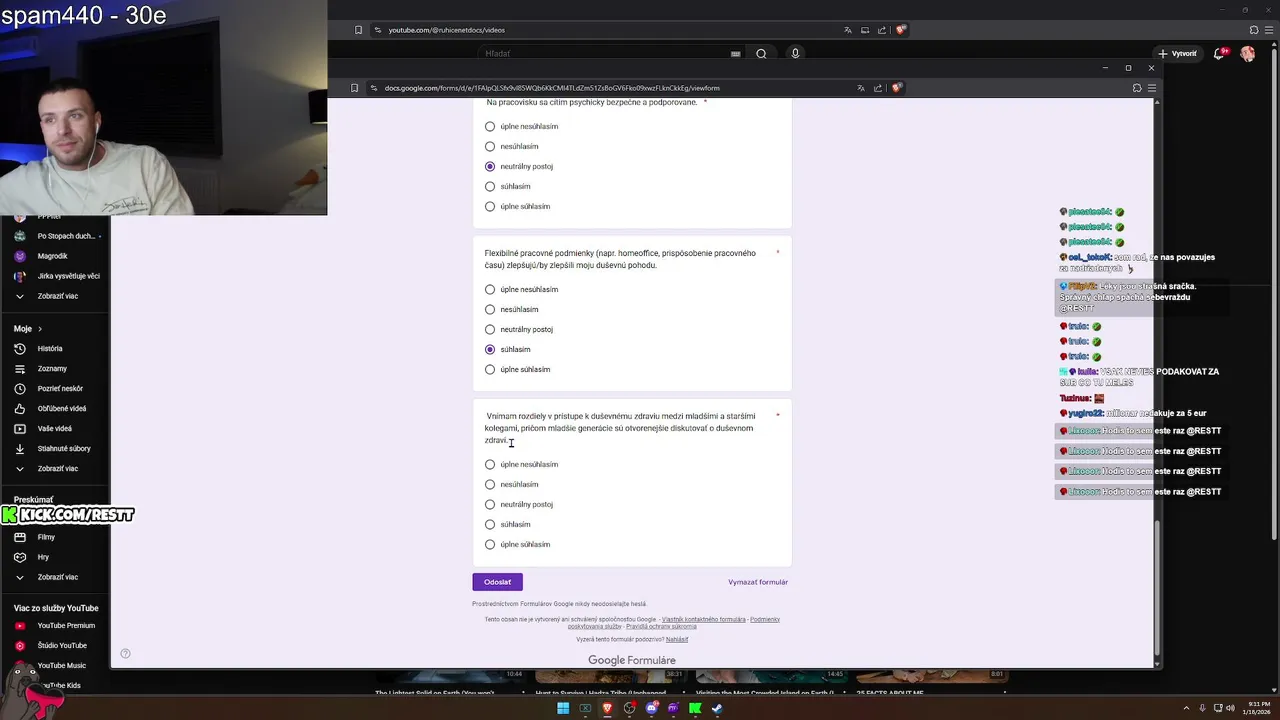
Task: Open the História icon in YouTube sidebar
Action: point(19,349)
